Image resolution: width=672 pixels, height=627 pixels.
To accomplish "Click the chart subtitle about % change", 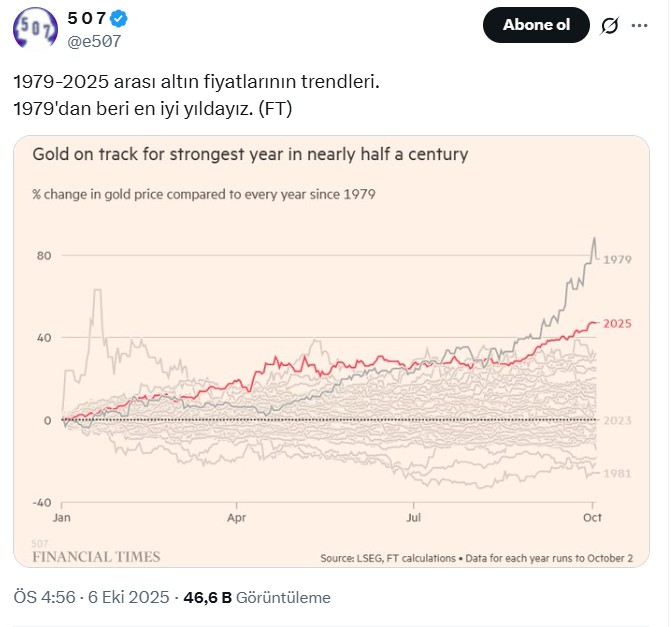I will tap(204, 194).
